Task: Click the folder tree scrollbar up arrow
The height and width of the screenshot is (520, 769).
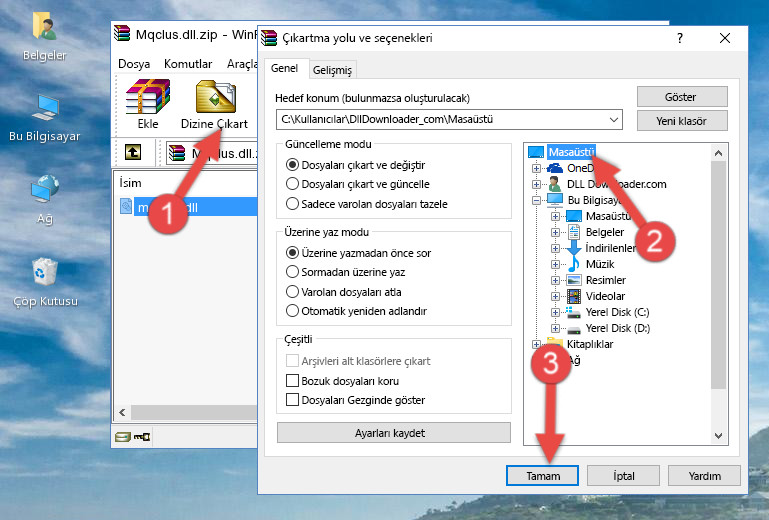Action: (718, 153)
